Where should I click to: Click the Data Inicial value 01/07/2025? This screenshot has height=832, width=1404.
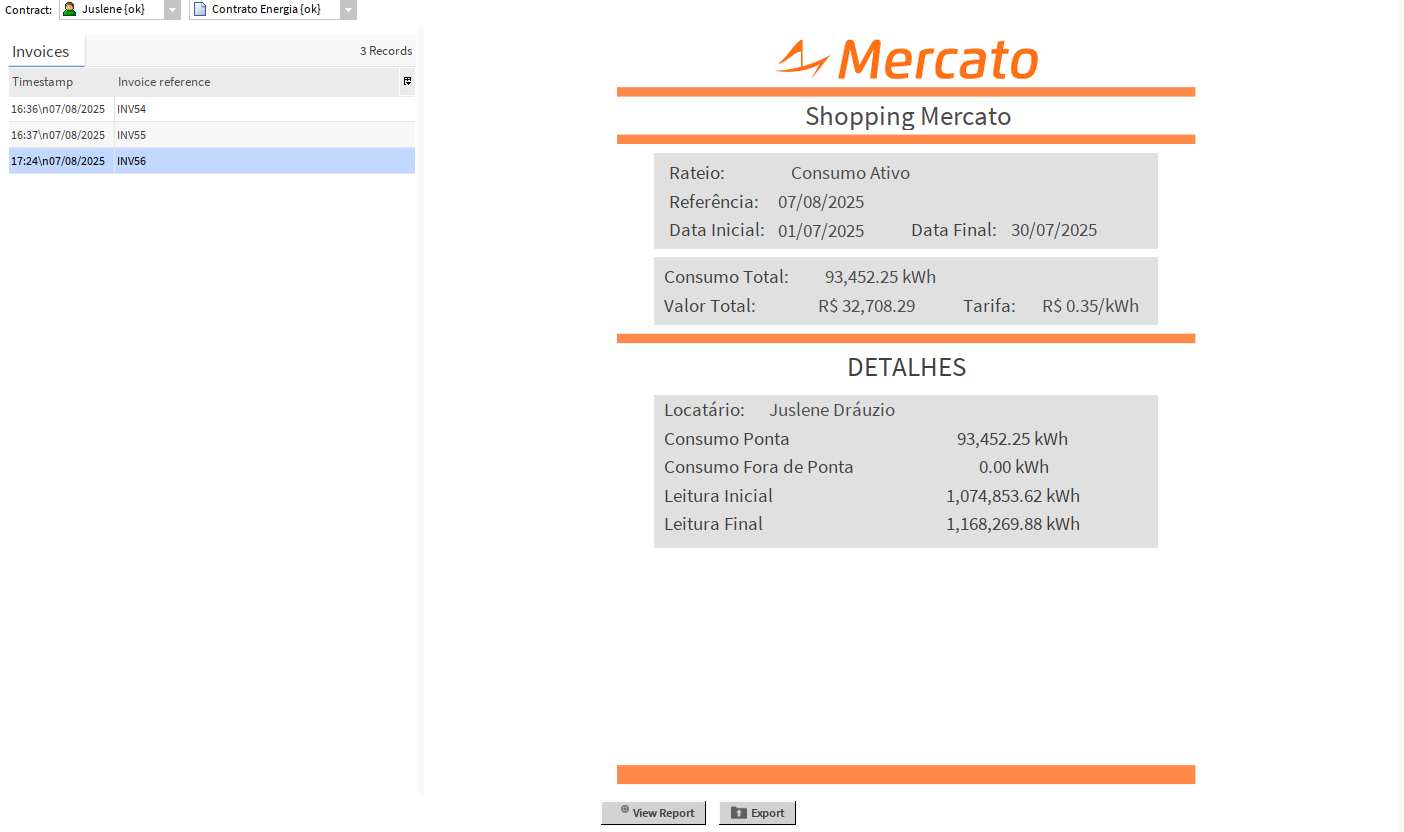(821, 231)
